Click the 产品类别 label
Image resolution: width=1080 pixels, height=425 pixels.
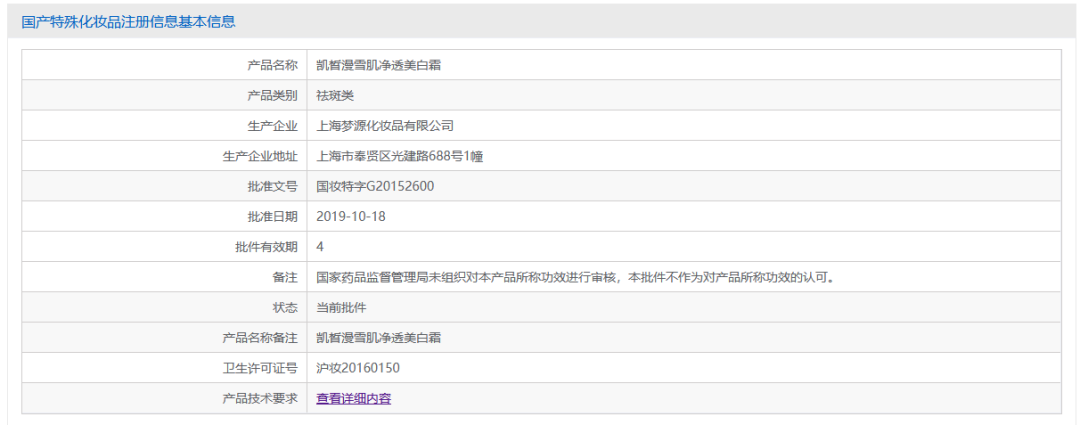pyautogui.click(x=272, y=95)
